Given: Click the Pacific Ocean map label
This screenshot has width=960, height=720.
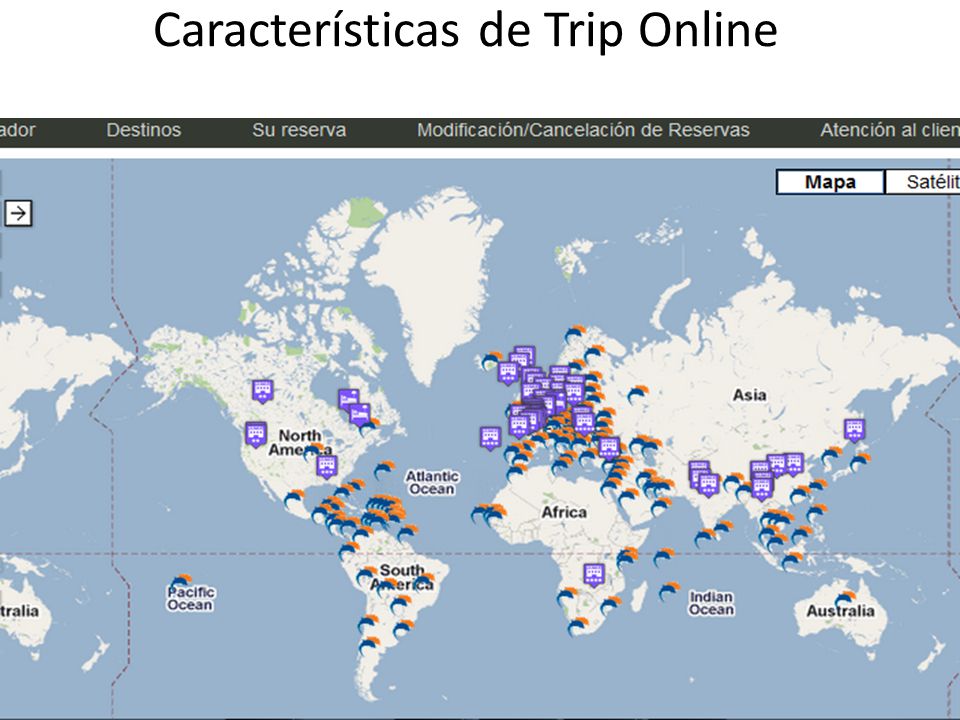Looking at the screenshot, I should pos(190,598).
